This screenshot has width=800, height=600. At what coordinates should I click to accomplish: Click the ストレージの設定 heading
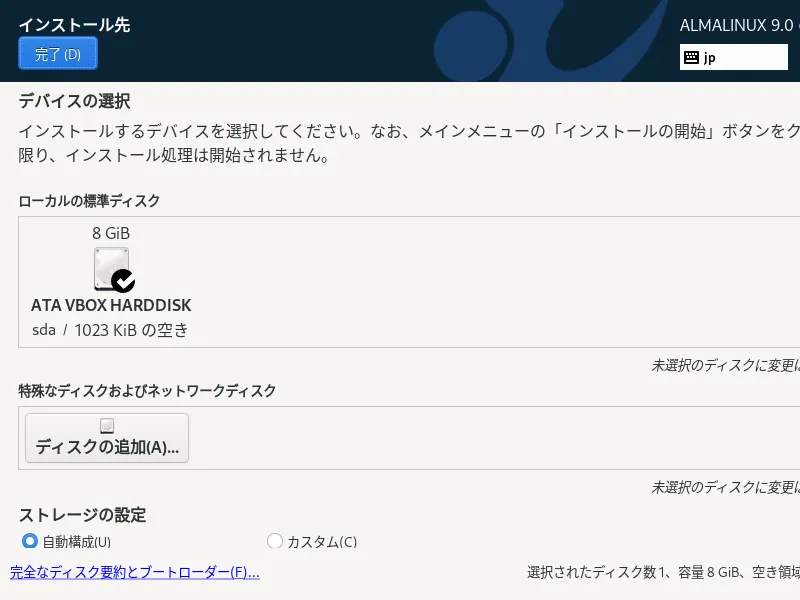coord(83,515)
